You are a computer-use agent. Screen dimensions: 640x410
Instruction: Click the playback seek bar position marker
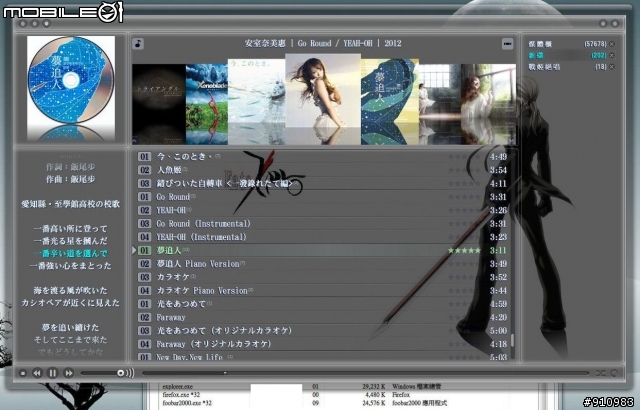pyautogui.click(x=225, y=373)
